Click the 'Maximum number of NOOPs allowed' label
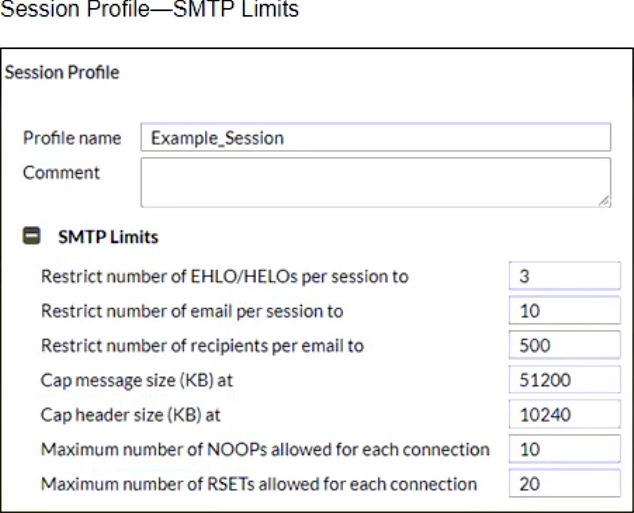 click(x=265, y=450)
